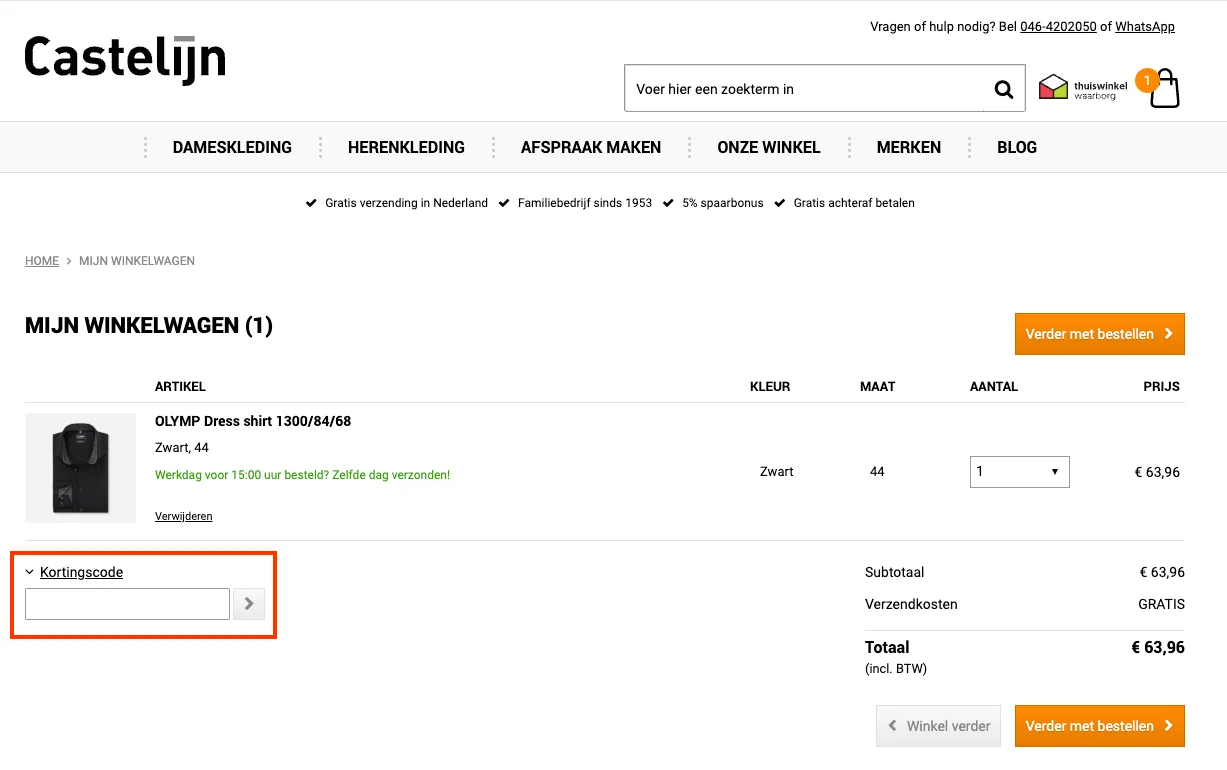This screenshot has width=1227, height=770.
Task: Focus the search term input field
Action: pos(805,89)
